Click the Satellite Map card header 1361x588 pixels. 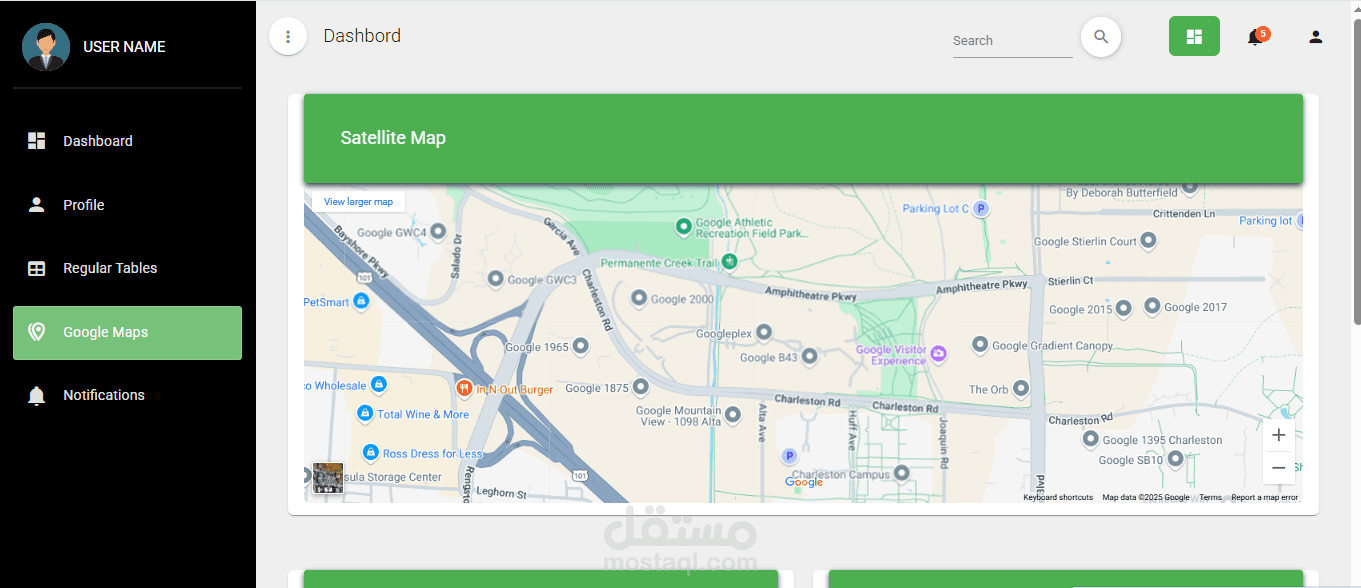[803, 138]
